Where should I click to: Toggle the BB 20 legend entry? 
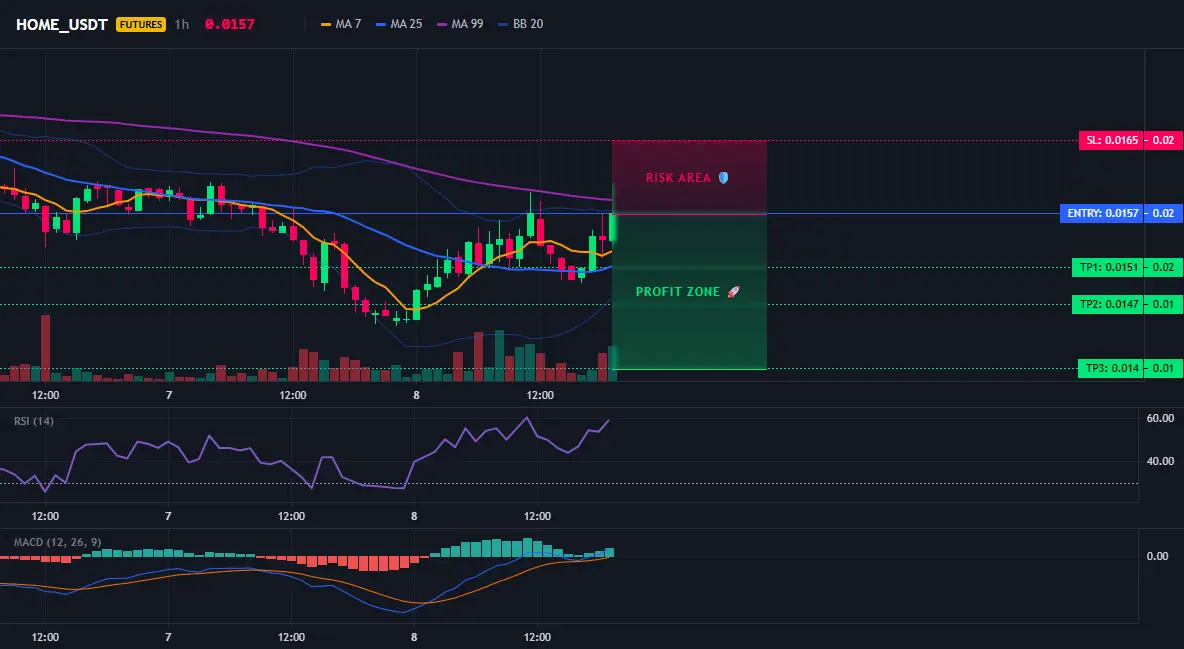pos(520,24)
